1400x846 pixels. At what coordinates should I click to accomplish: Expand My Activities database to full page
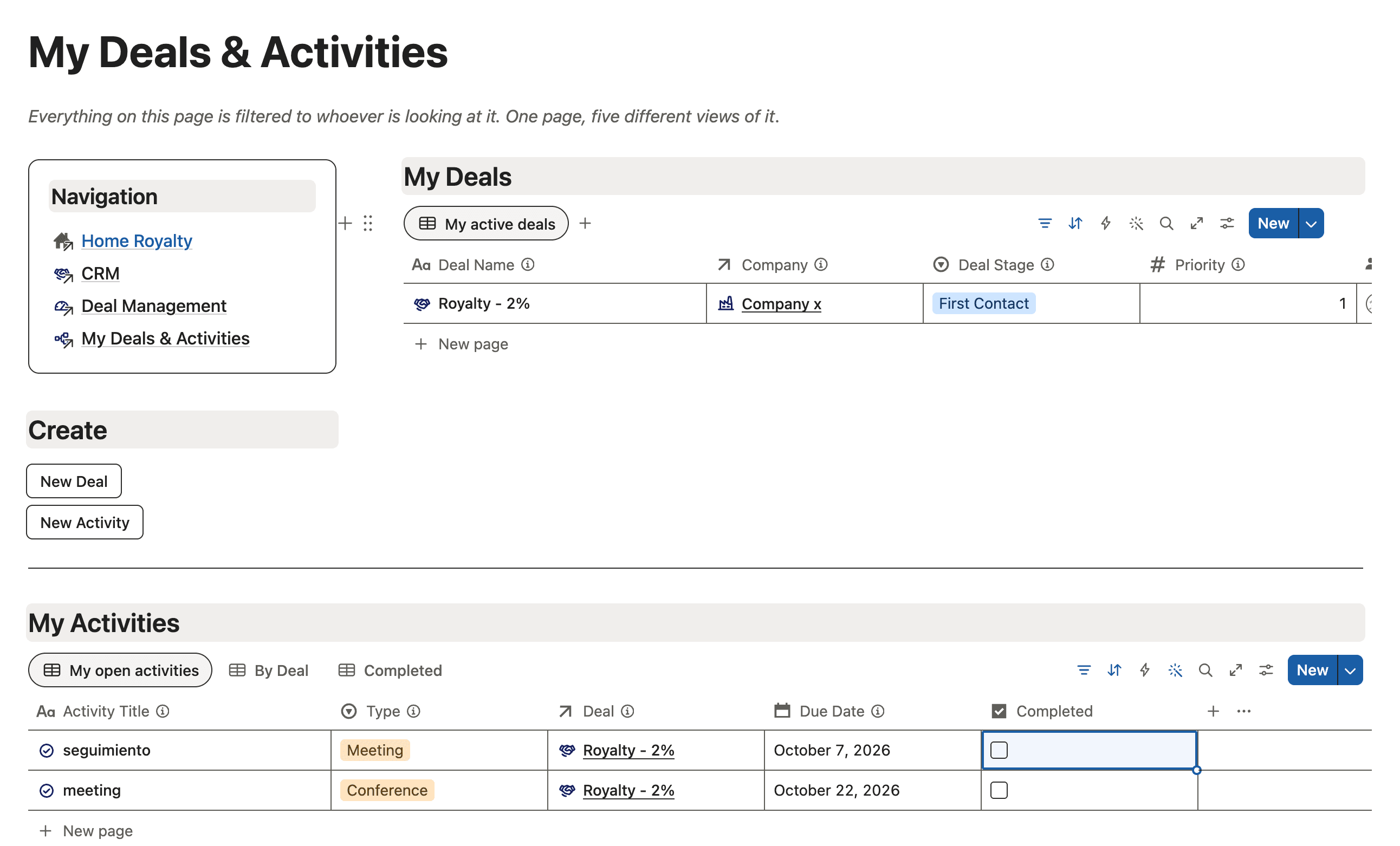1236,670
